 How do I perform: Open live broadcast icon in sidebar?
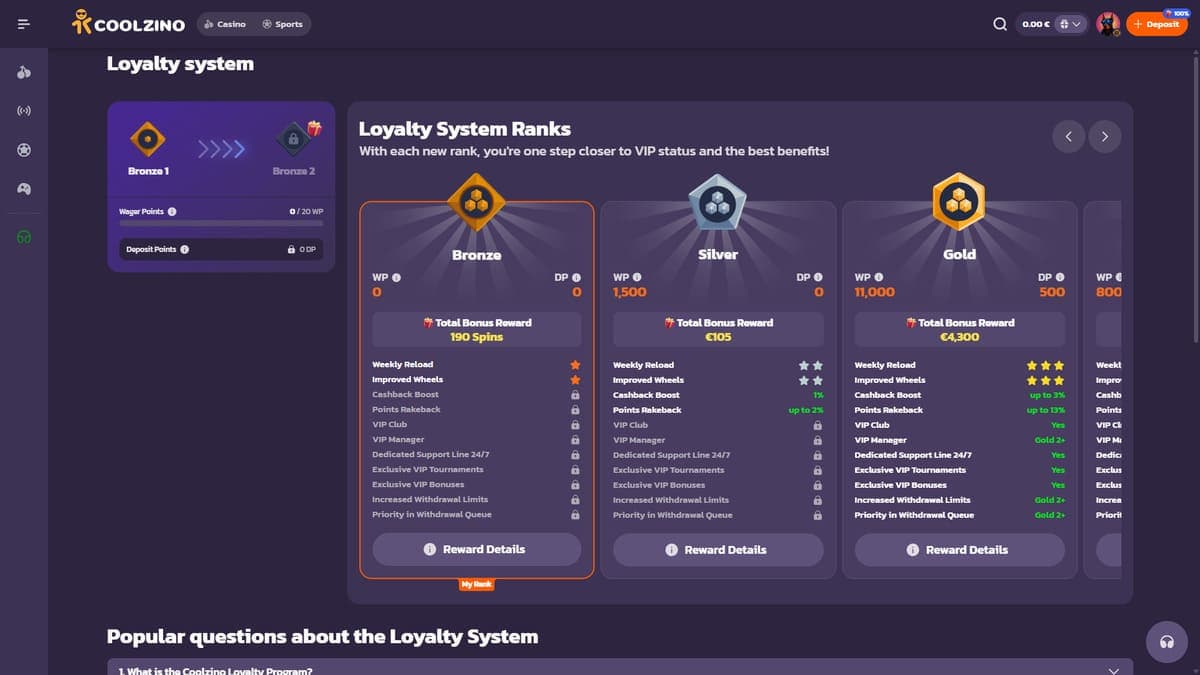click(x=24, y=110)
